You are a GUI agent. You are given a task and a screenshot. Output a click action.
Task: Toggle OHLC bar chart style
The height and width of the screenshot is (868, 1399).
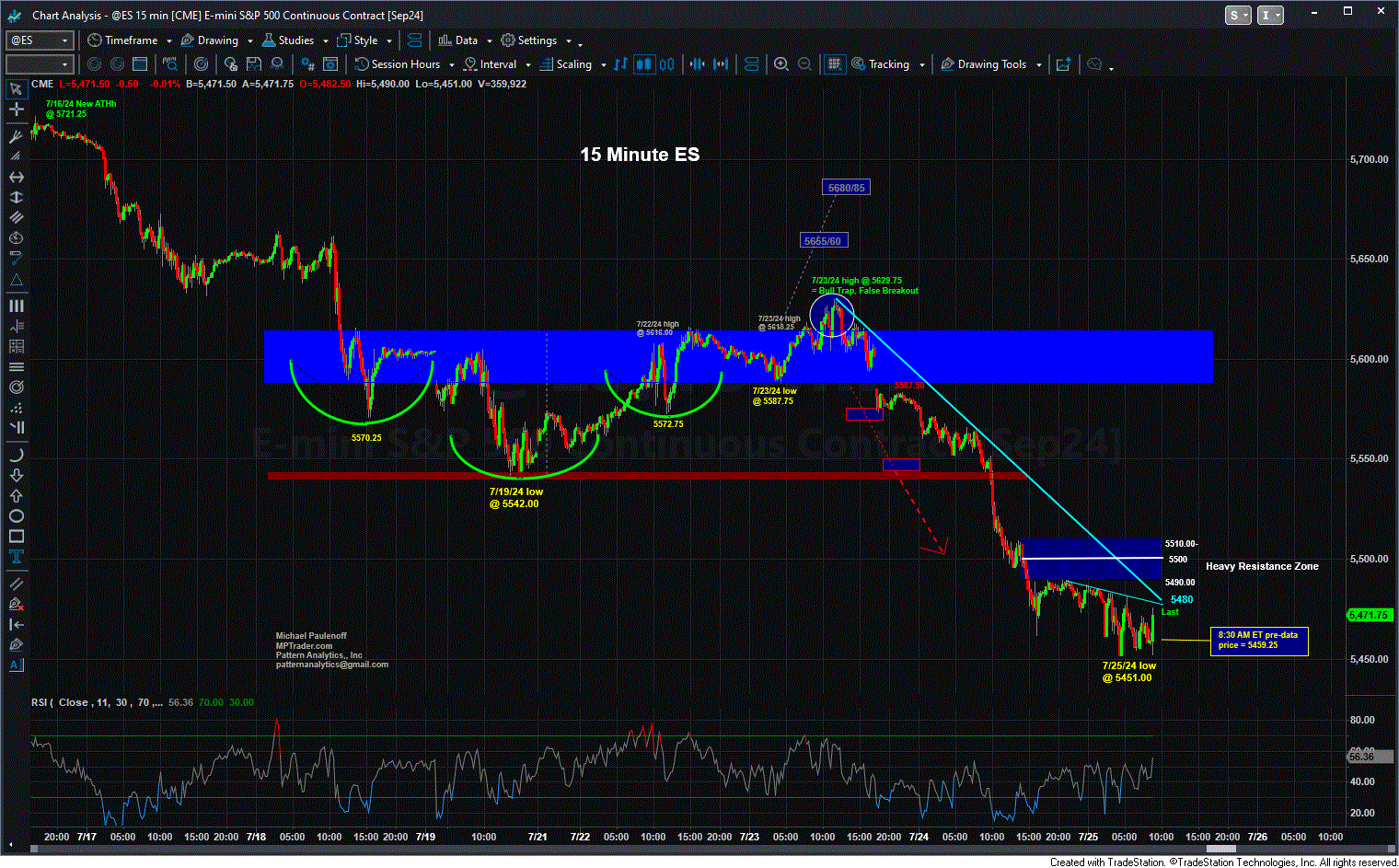[x=621, y=64]
